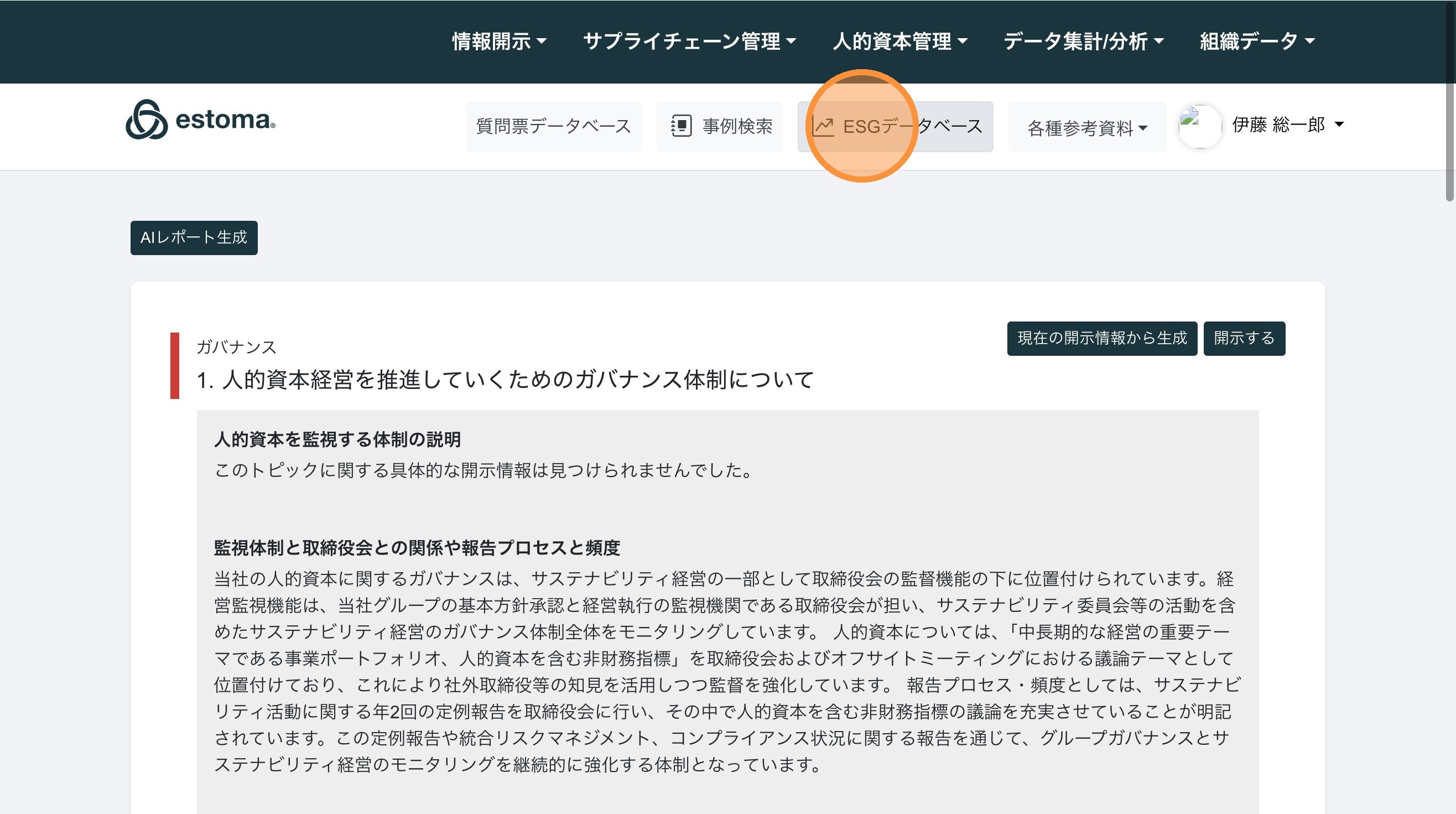Click the page vertical scrollbar
Viewport: 1456px width, 814px height.
pos(1450,141)
